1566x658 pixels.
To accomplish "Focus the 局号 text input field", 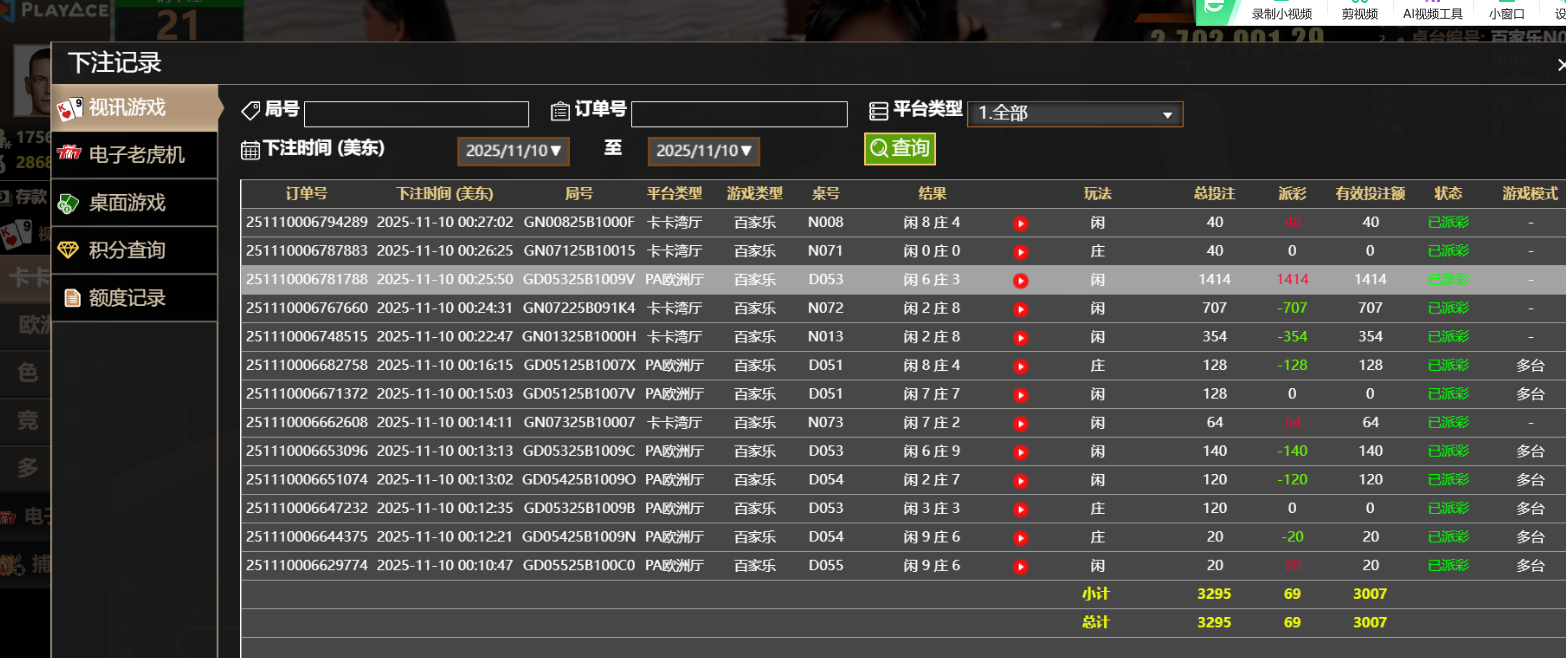I will point(416,114).
